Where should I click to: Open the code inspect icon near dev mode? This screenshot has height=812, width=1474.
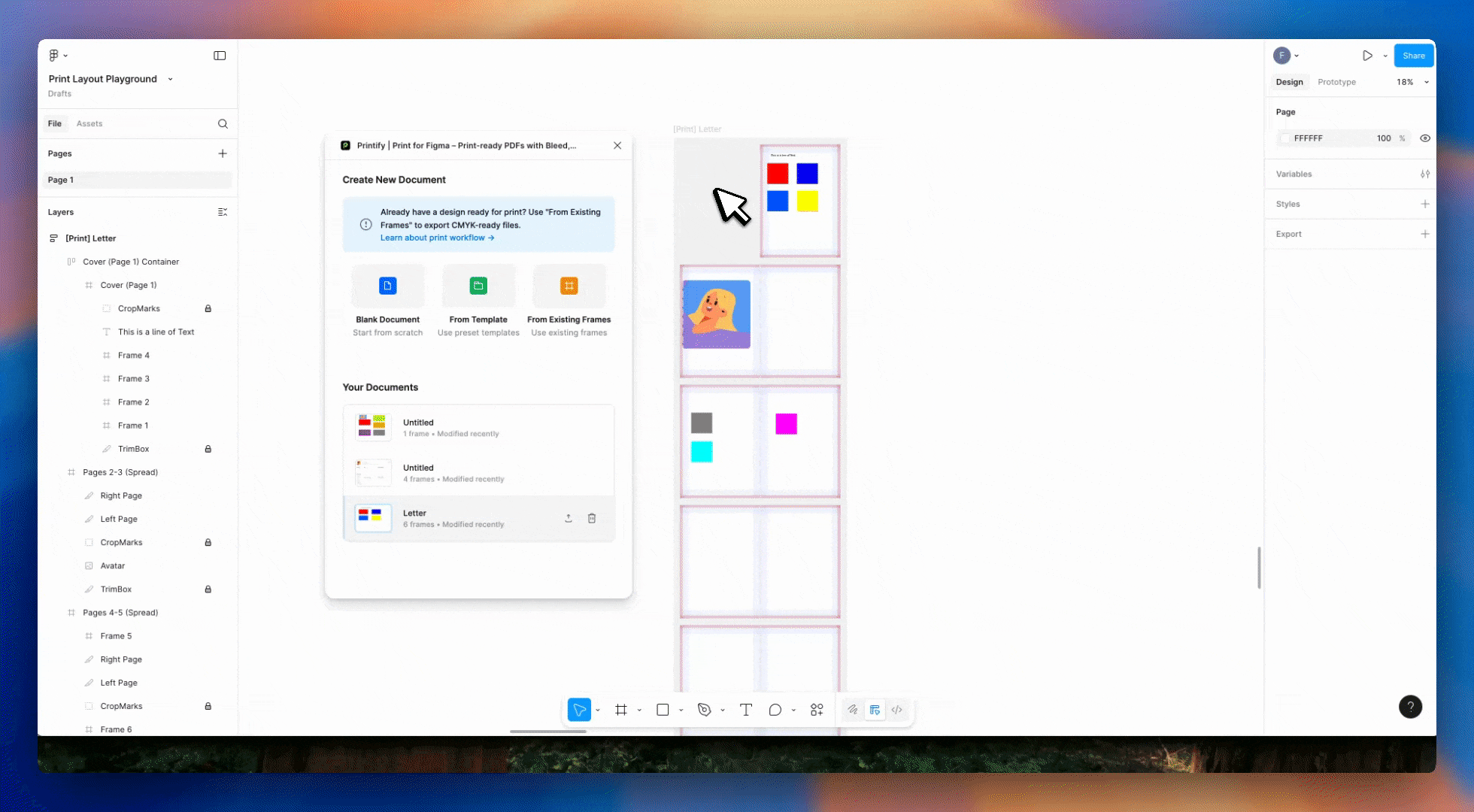[896, 709]
